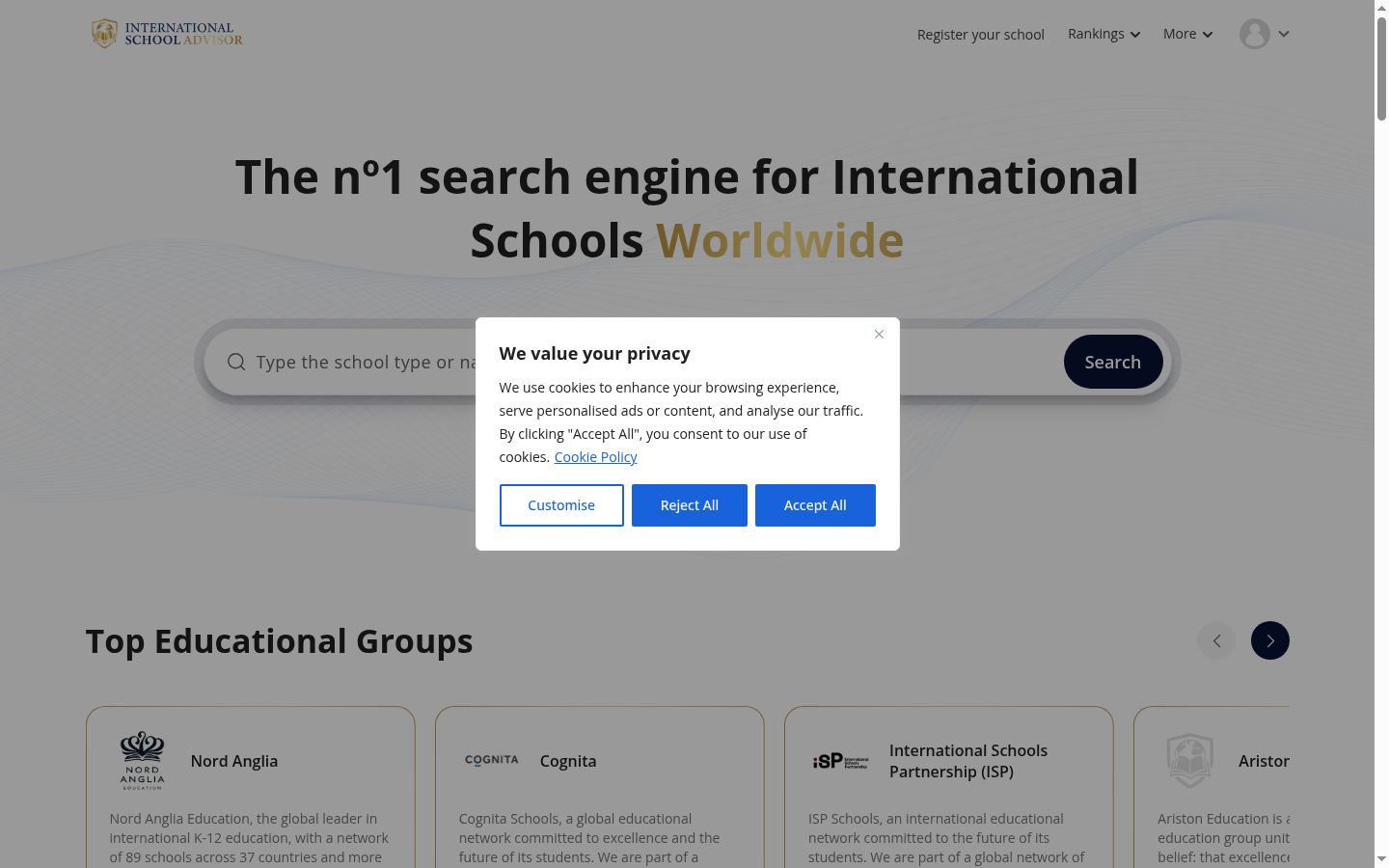The width and height of the screenshot is (1389, 868).
Task: Click the ISP Schools description text
Action: pyautogui.click(x=946, y=838)
